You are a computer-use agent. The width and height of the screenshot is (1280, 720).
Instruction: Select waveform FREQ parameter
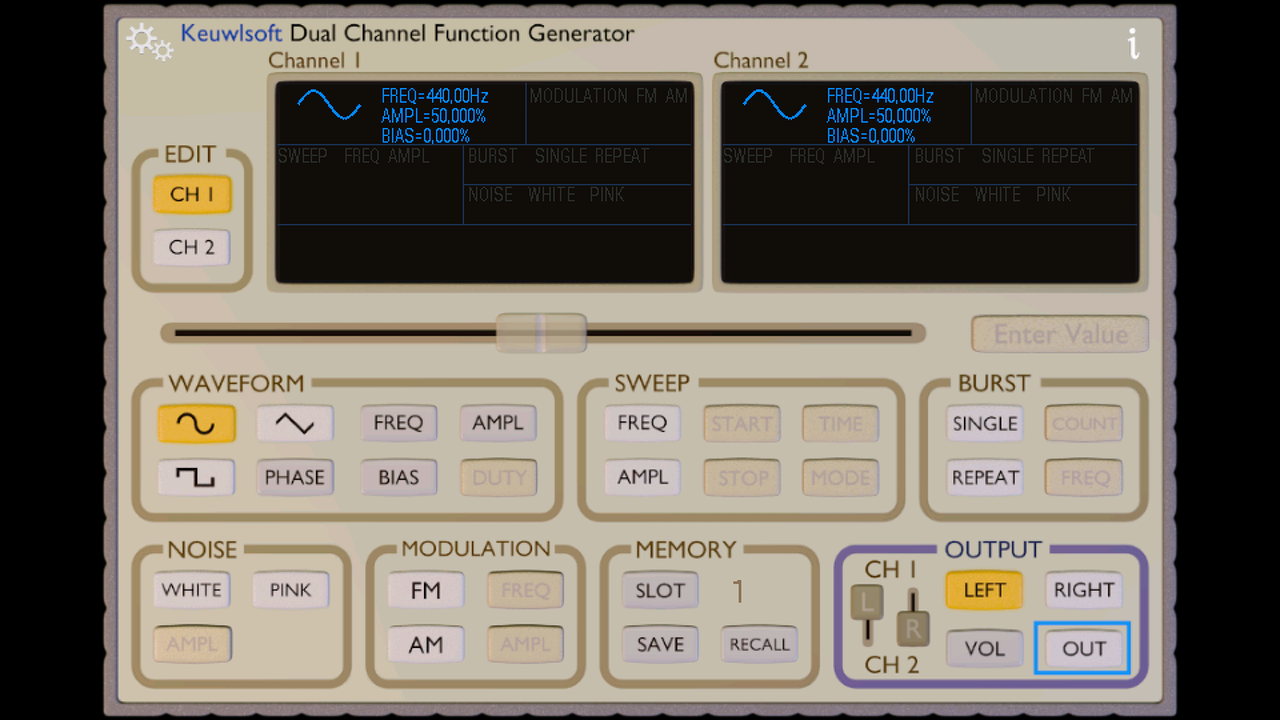click(398, 424)
